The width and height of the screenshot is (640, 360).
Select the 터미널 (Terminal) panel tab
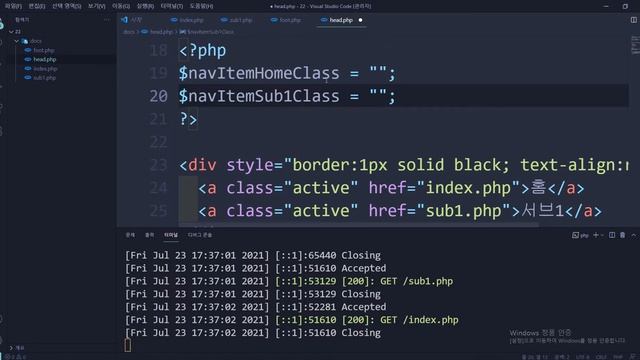(171, 235)
